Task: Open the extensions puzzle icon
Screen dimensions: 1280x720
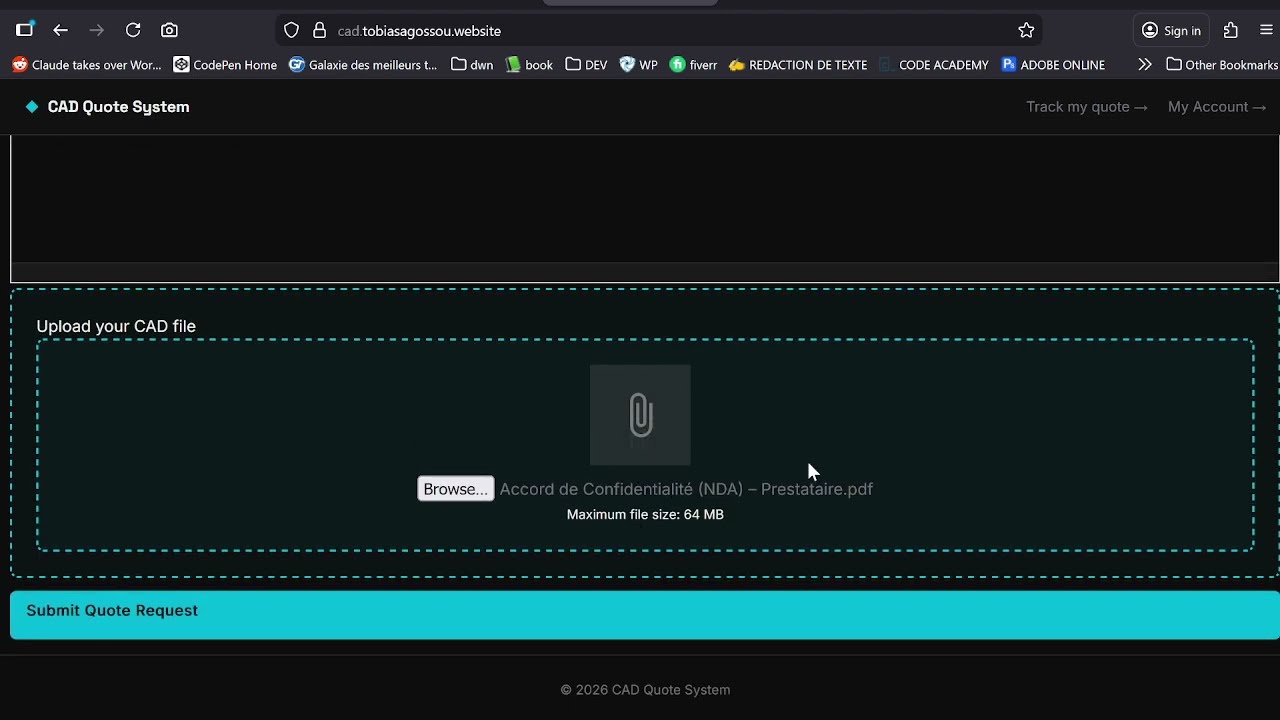Action: pos(1230,30)
